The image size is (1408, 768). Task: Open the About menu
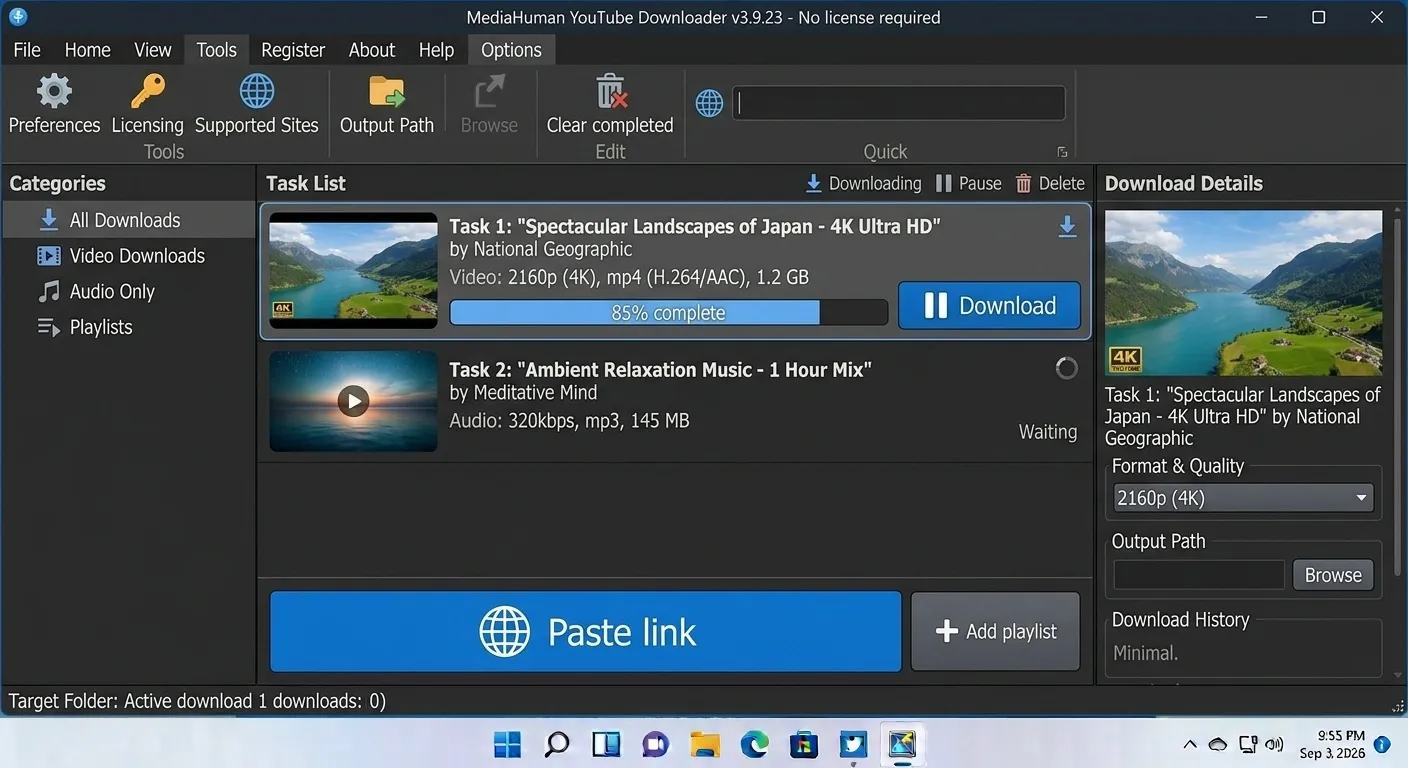pyautogui.click(x=372, y=50)
